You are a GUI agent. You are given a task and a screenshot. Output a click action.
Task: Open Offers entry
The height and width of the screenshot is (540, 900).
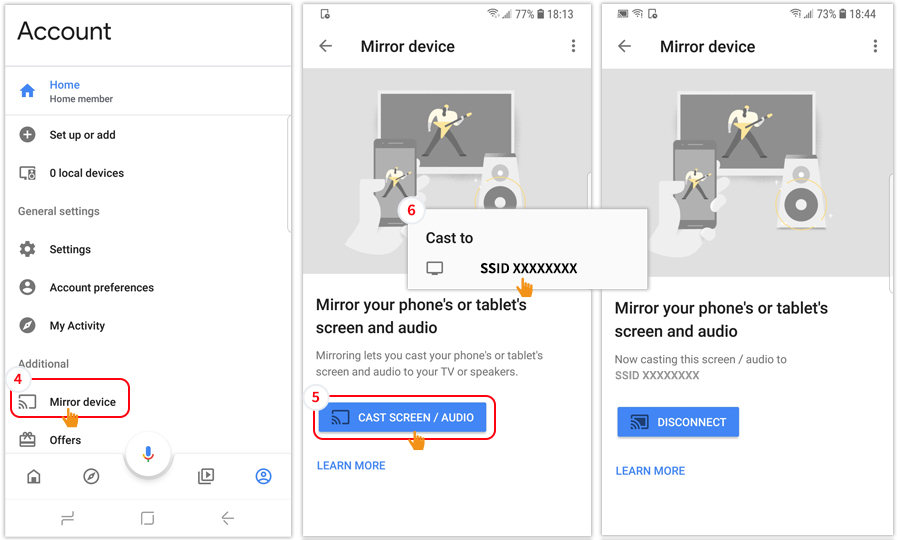coord(65,440)
